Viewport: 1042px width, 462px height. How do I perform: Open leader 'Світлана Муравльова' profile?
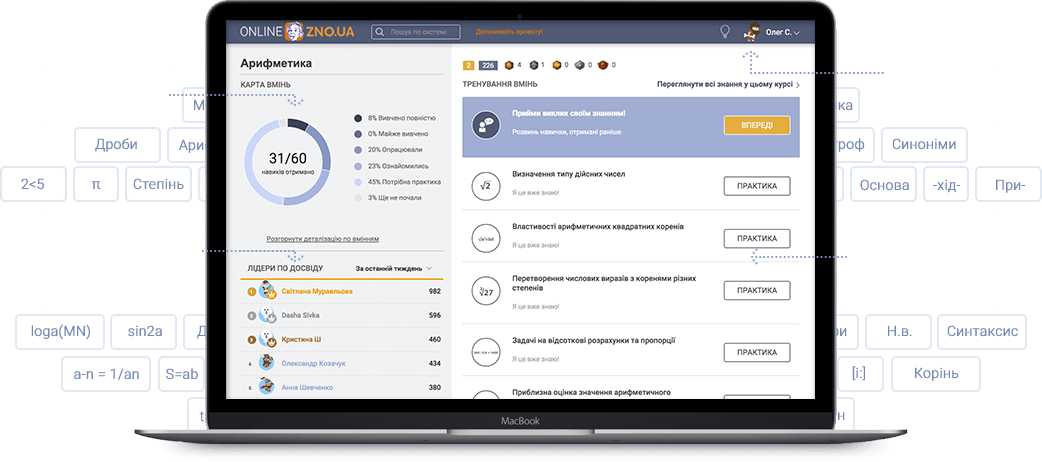coord(317,291)
